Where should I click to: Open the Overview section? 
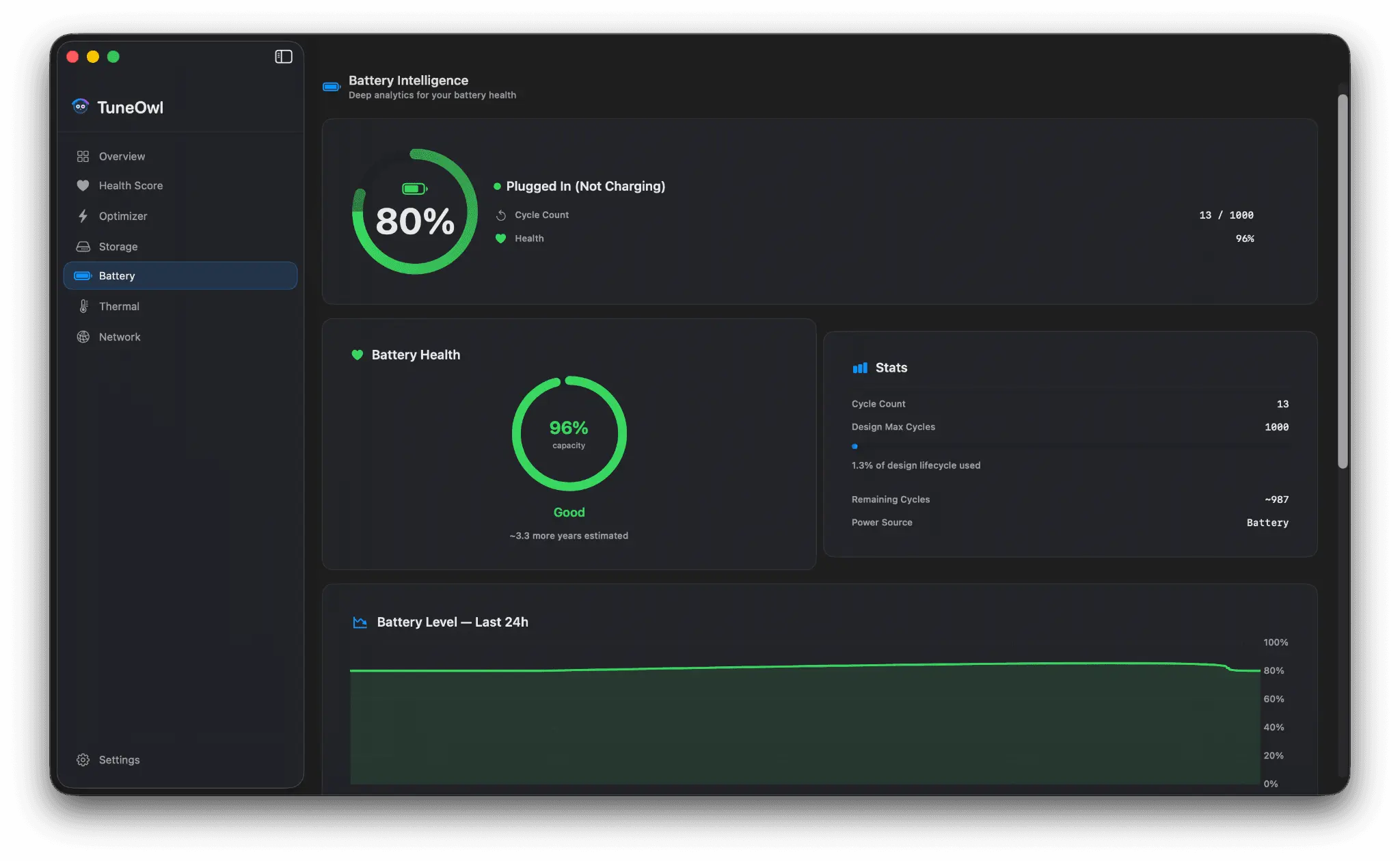pos(180,156)
